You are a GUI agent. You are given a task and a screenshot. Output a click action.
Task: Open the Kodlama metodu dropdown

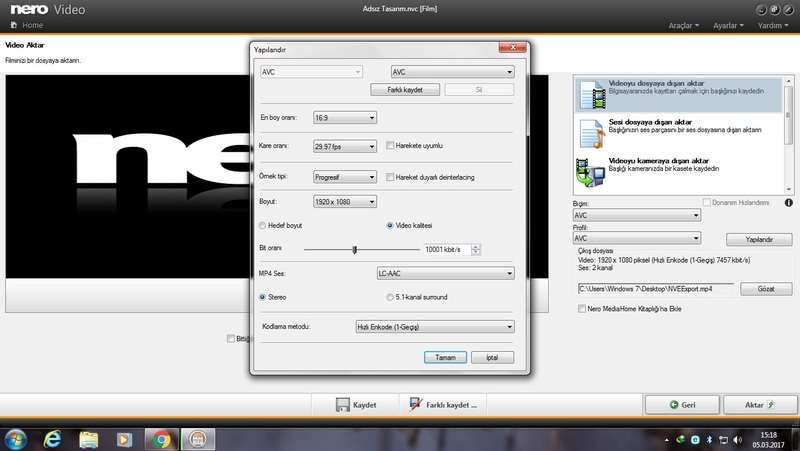[x=435, y=327]
